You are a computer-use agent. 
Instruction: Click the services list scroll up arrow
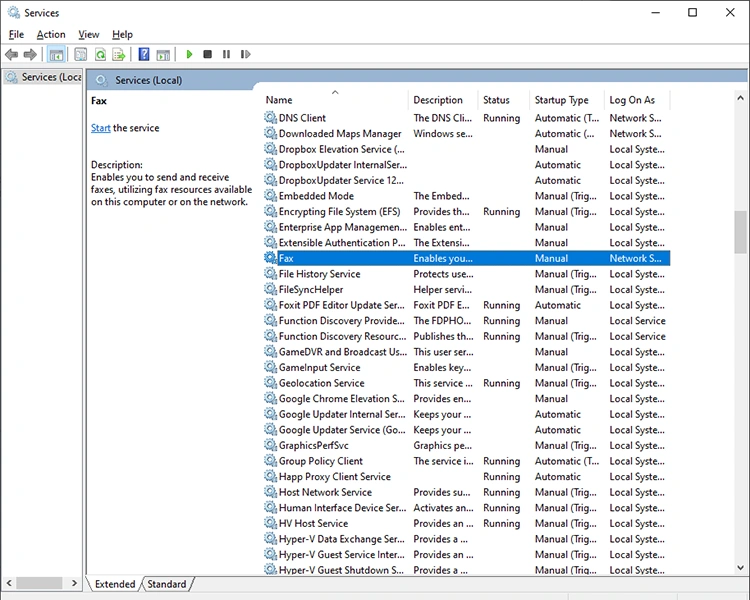[x=740, y=98]
